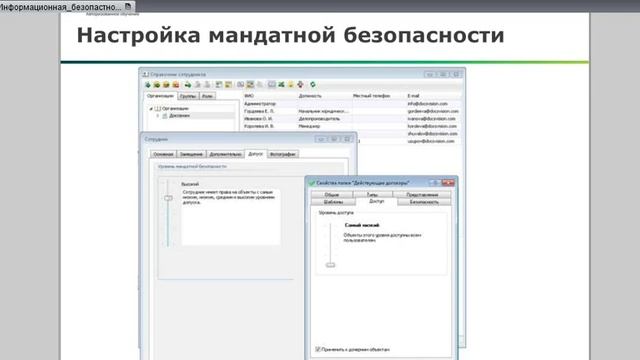Expand the Docsvision tree node arrow
640x360 pixels.
pyautogui.click(x=158, y=116)
